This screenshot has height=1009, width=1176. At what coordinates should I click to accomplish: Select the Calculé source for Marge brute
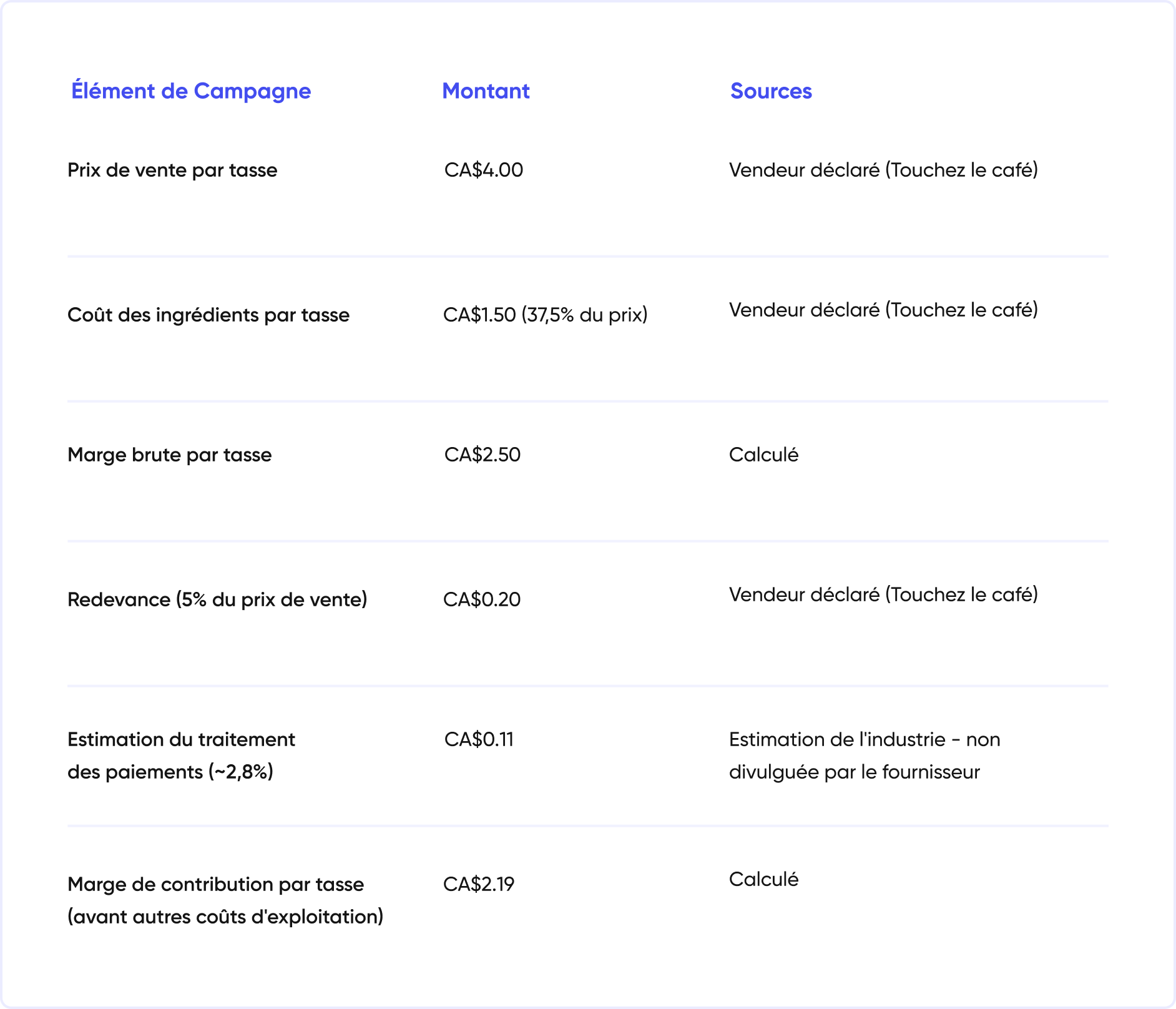[x=764, y=455]
